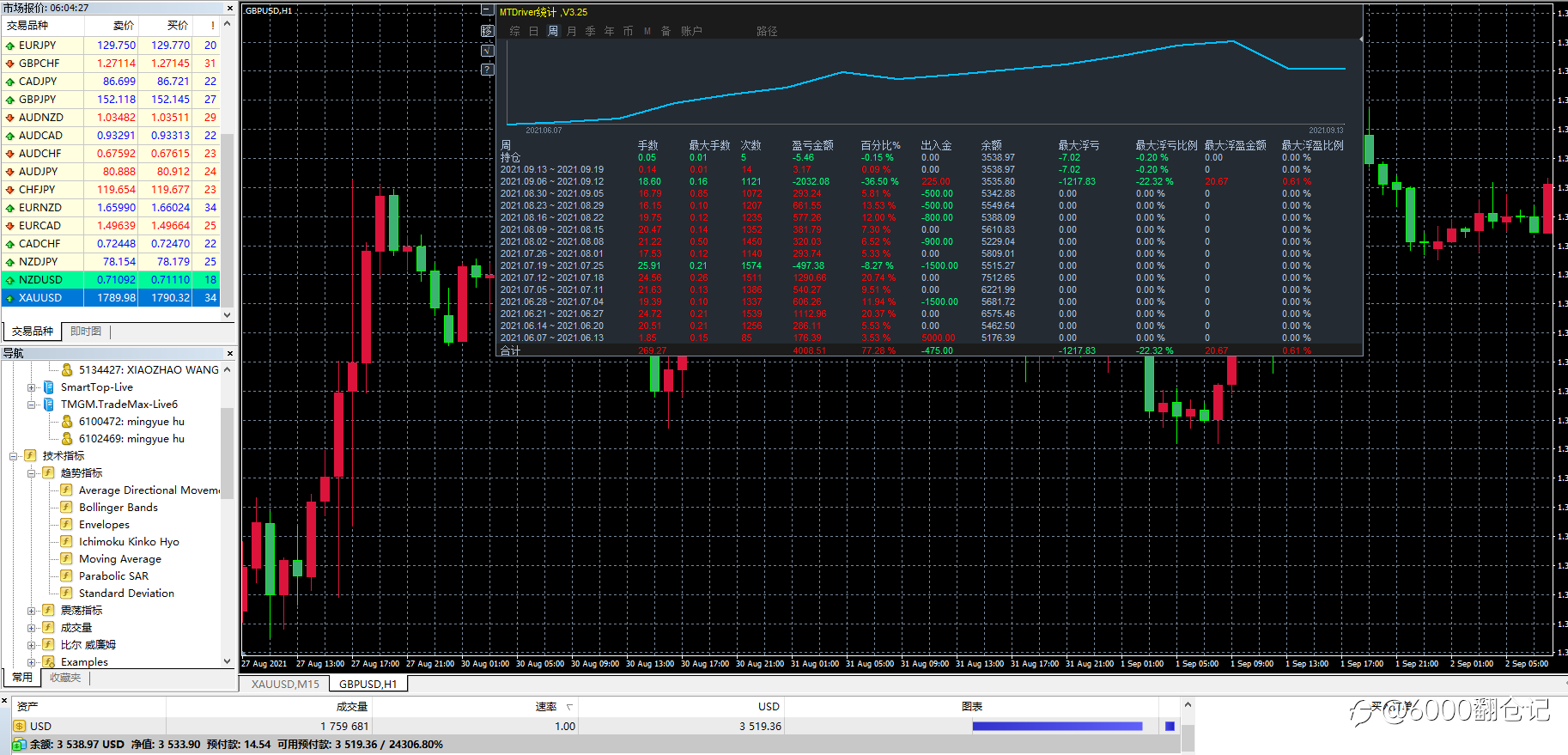Select the 周 weekly view in MTDriver
The image size is (1568, 755).
(553, 31)
